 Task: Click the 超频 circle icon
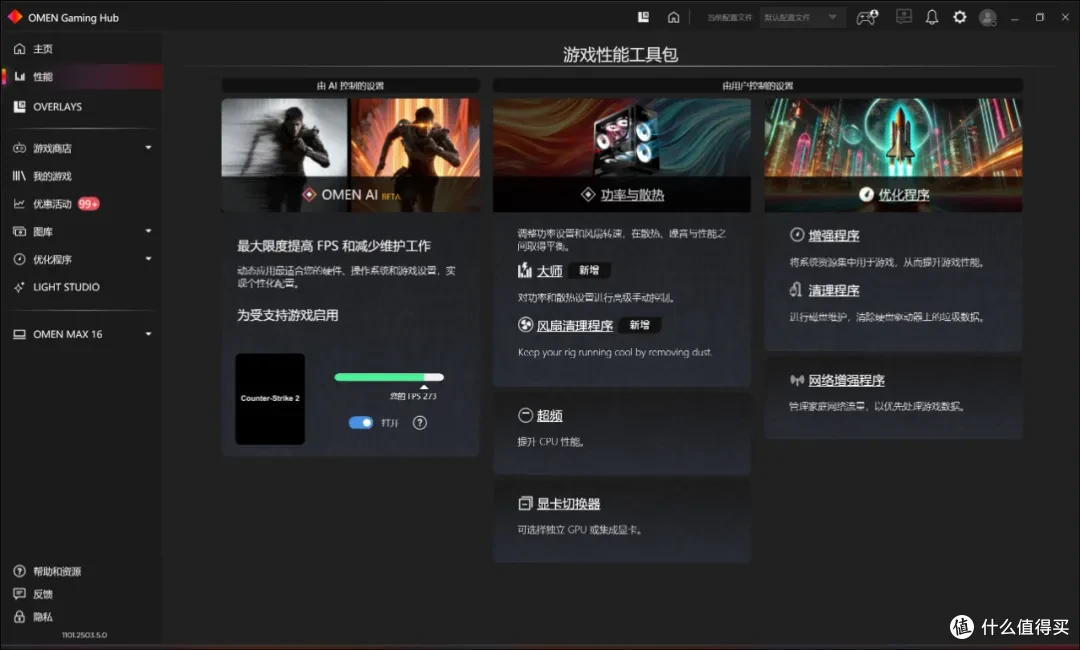(526, 415)
